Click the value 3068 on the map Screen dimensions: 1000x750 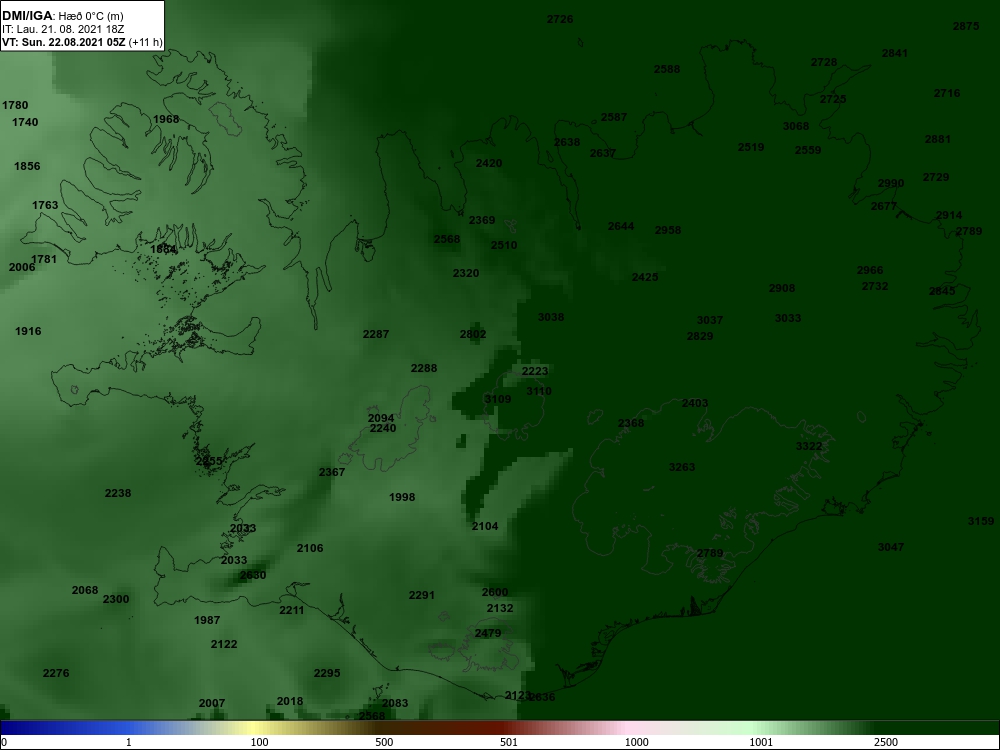(796, 126)
